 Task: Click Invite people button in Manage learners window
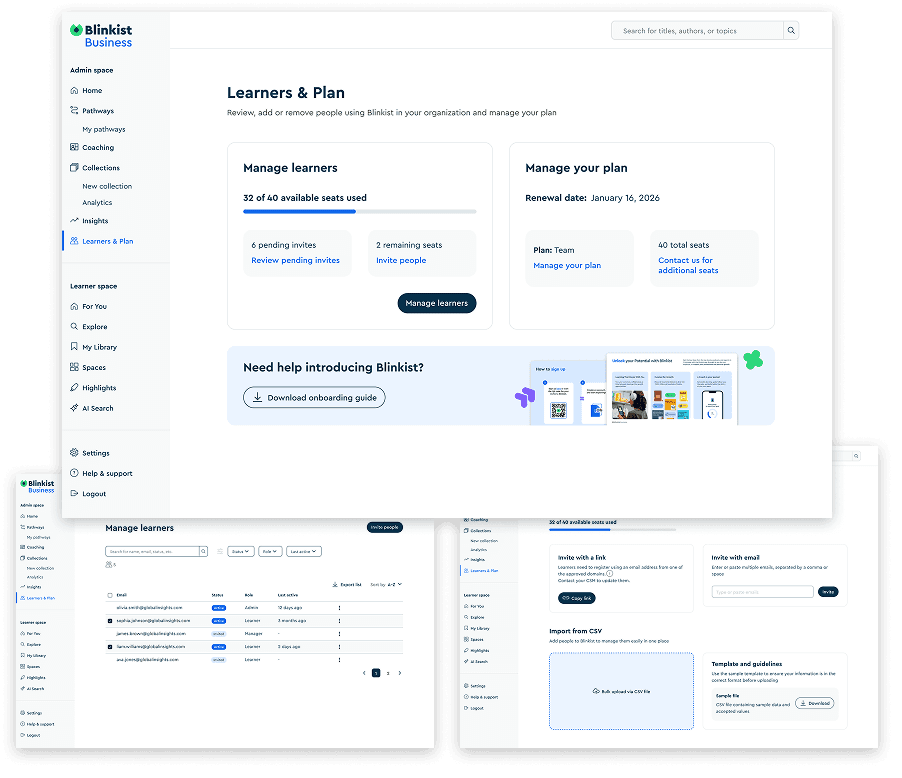(x=385, y=527)
